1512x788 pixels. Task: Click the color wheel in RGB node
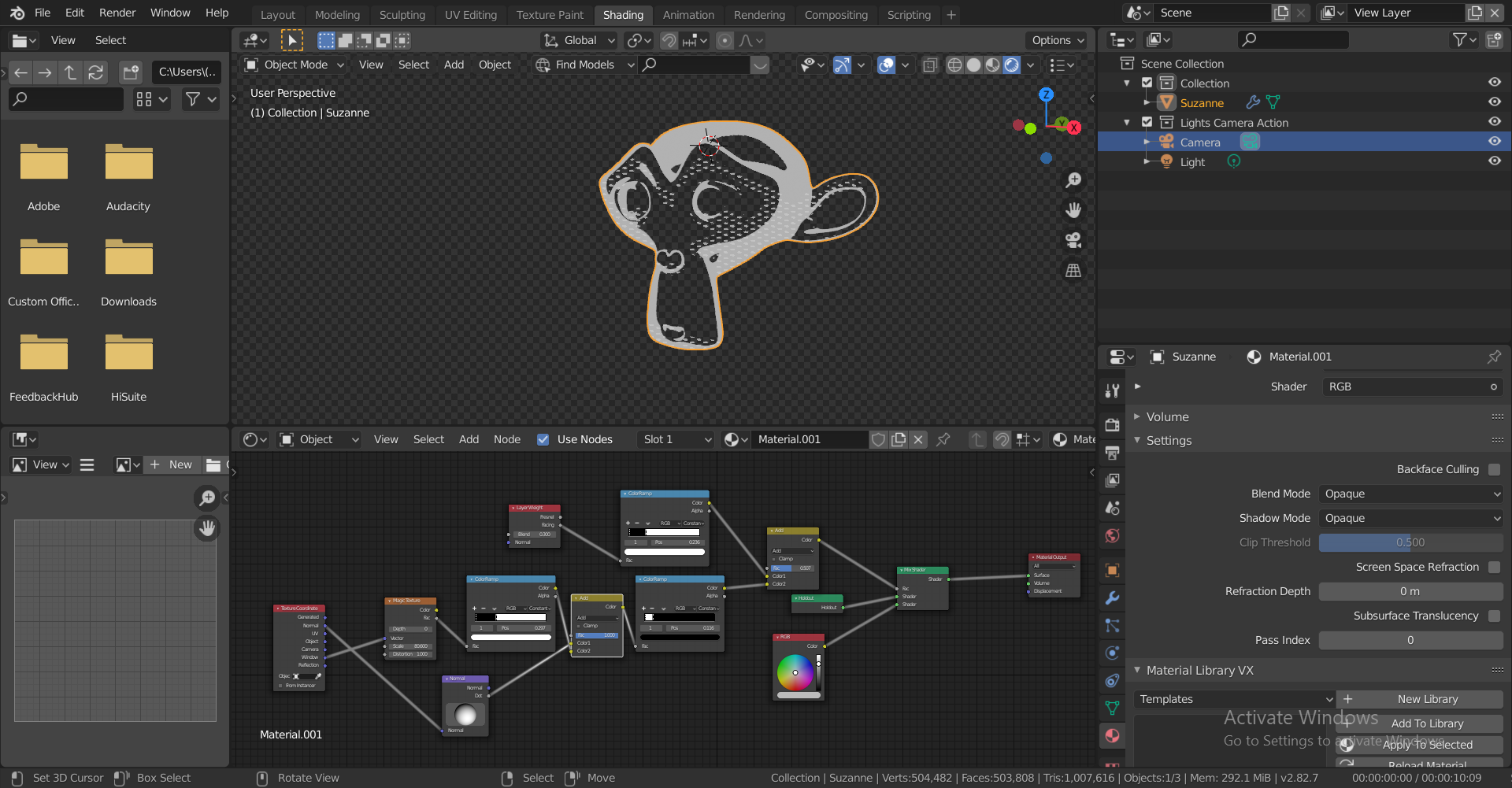(x=795, y=672)
